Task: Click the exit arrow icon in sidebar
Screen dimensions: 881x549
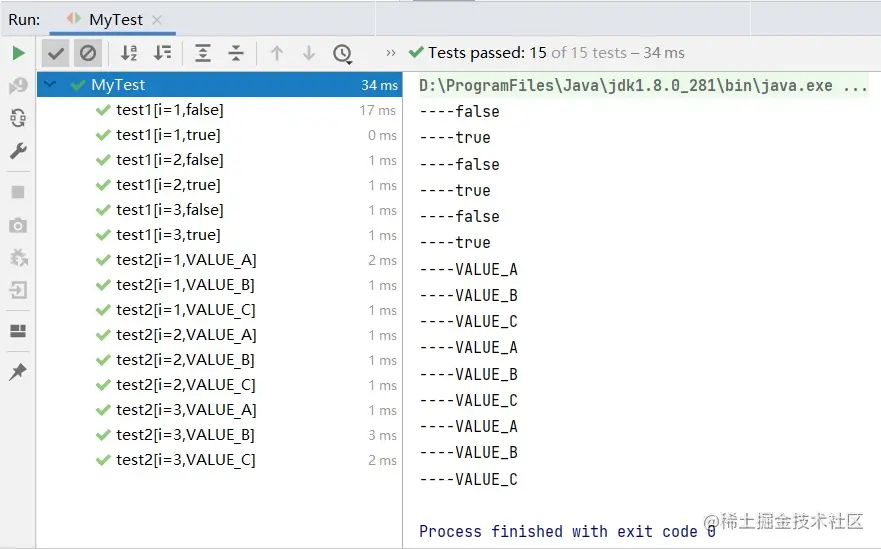Action: click(x=18, y=291)
